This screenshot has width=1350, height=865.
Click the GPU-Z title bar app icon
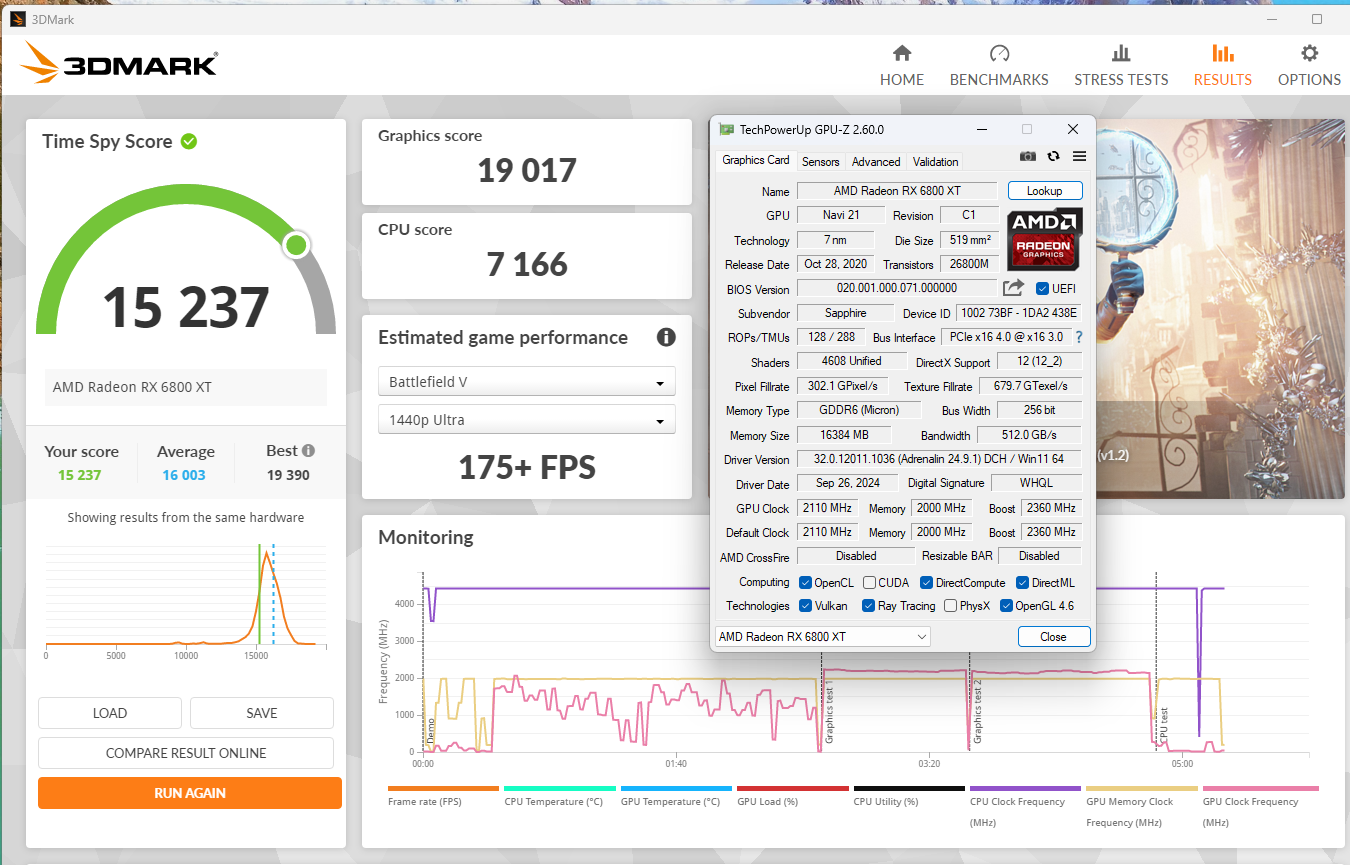point(726,129)
